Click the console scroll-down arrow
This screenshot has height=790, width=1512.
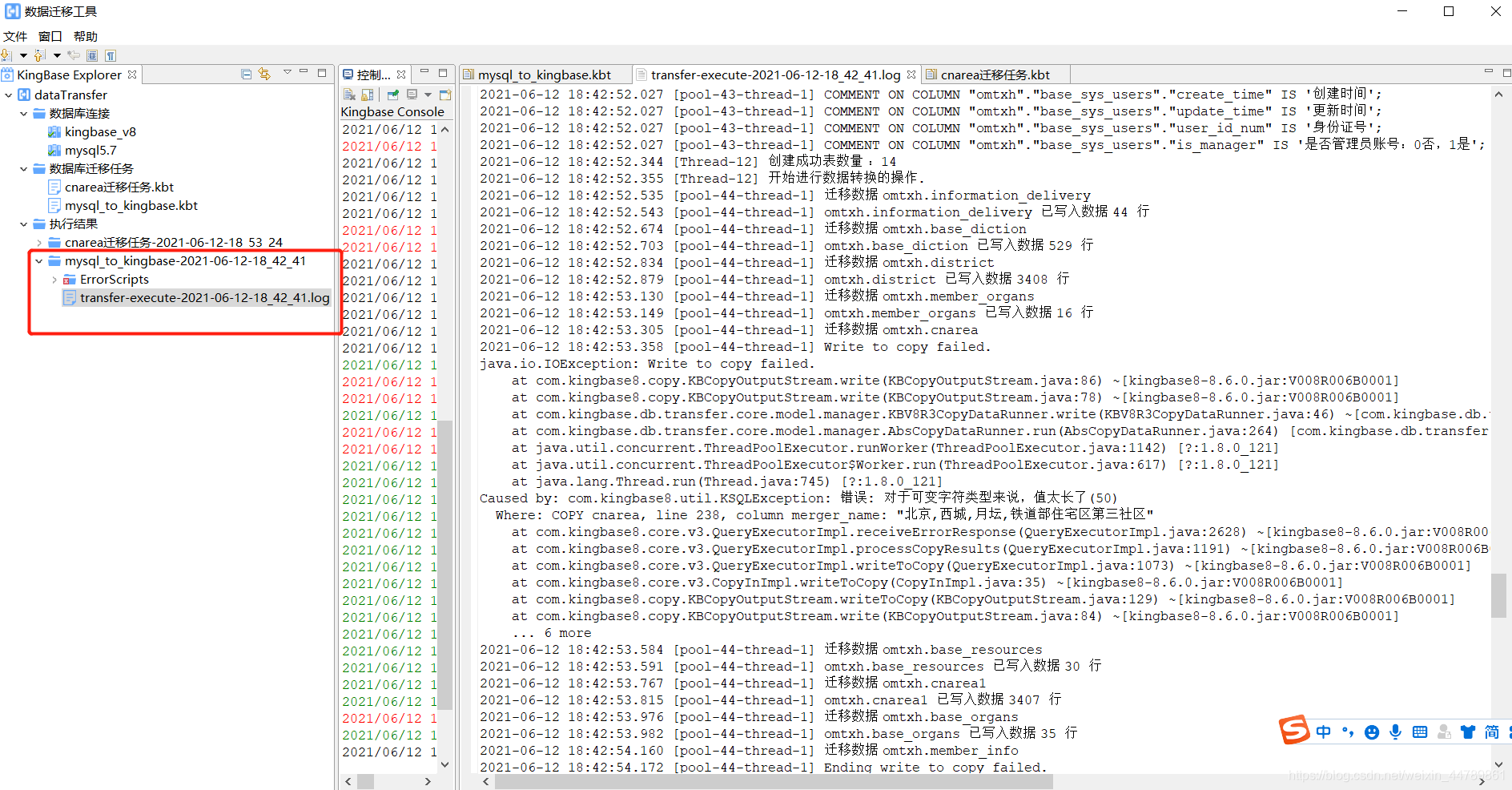(x=445, y=764)
